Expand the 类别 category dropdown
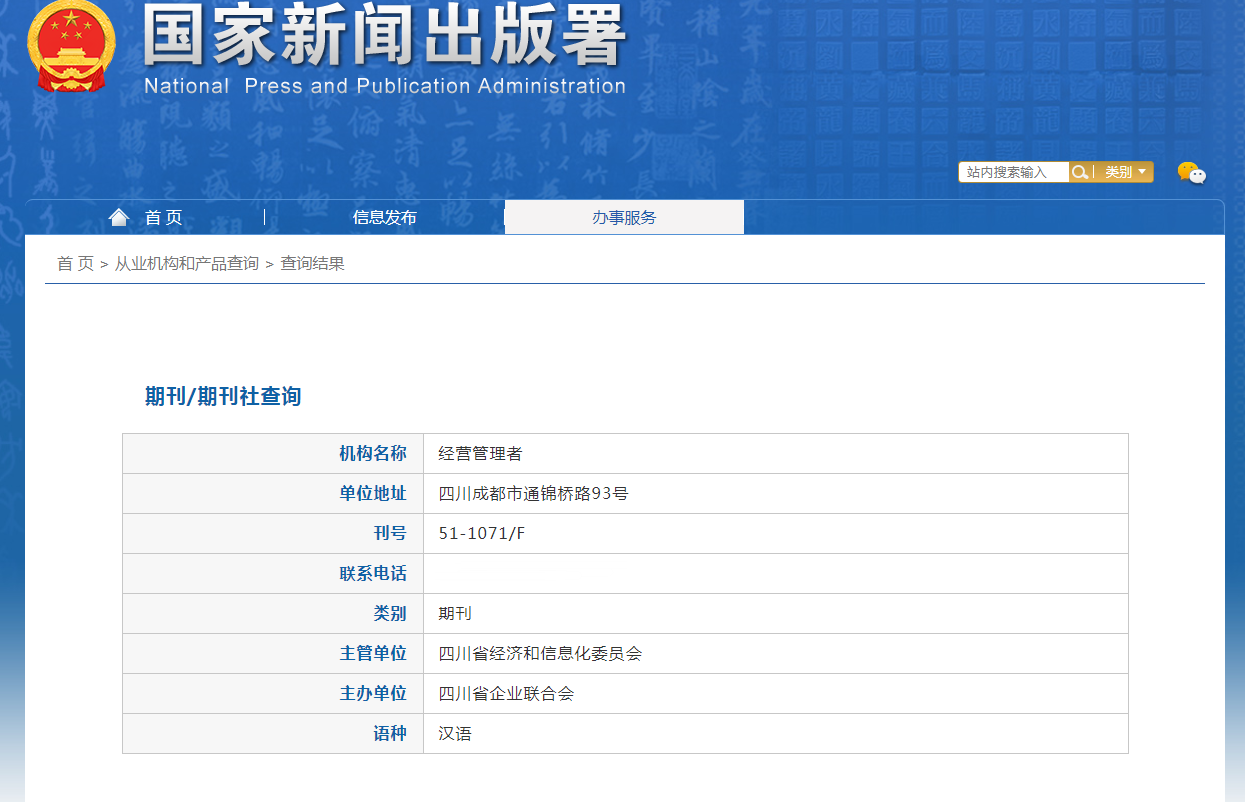This screenshot has width=1245, height=802. click(1125, 172)
